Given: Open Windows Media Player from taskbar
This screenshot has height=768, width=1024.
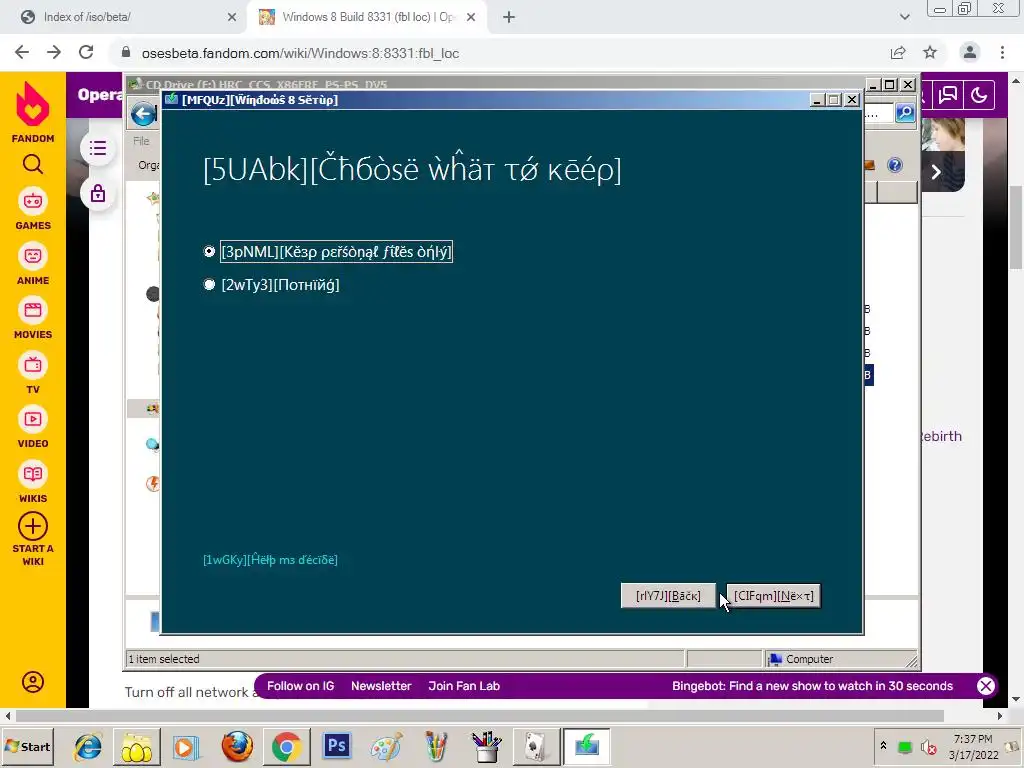Looking at the screenshot, I should point(185,746).
